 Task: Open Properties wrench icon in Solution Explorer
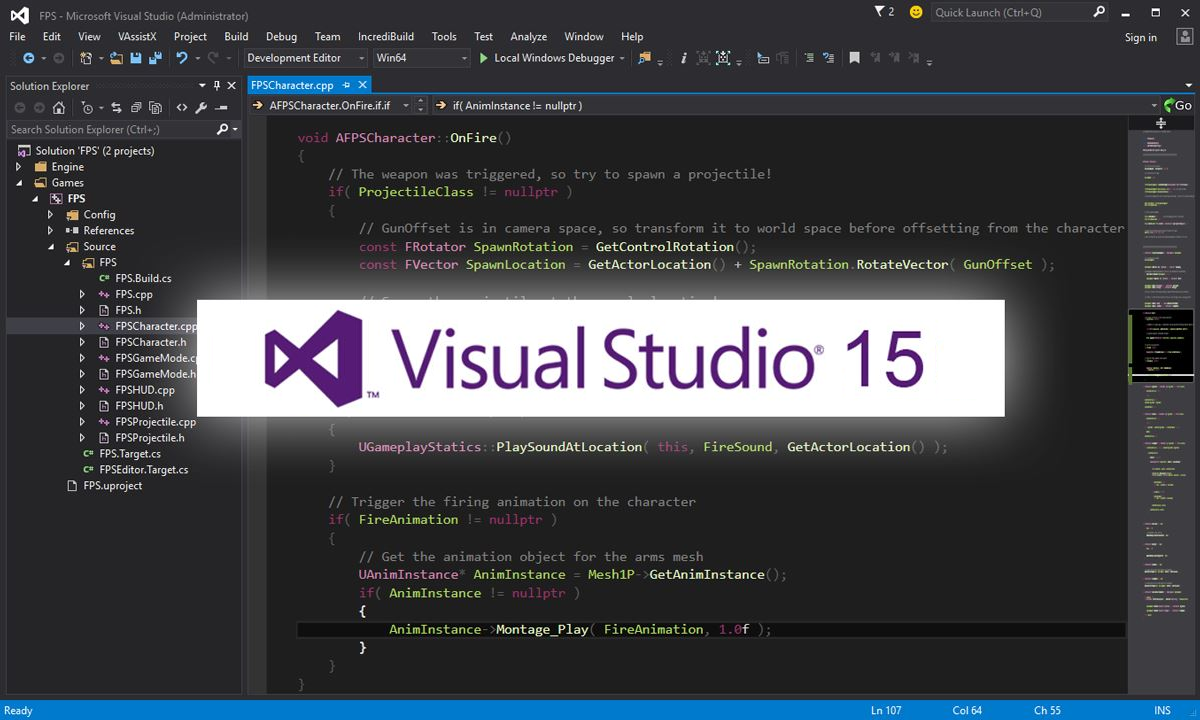(201, 108)
